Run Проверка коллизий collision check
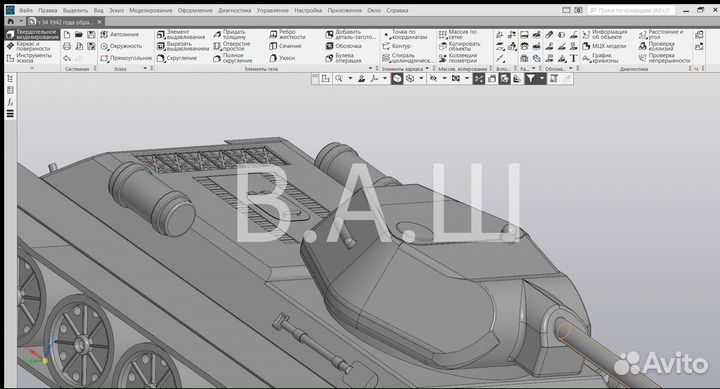Screen dimensions: 720x389 (x=656, y=46)
